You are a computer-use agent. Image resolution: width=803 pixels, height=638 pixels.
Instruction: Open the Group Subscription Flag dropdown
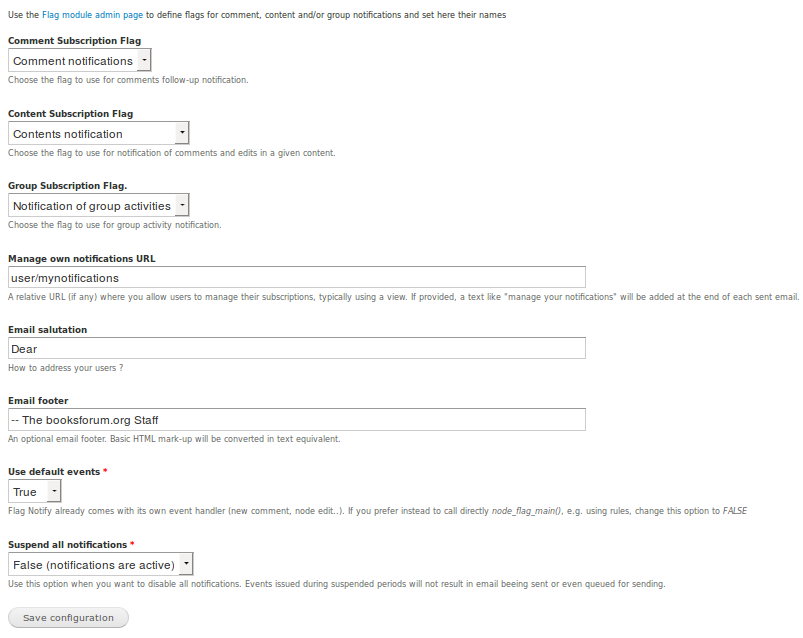(x=98, y=205)
